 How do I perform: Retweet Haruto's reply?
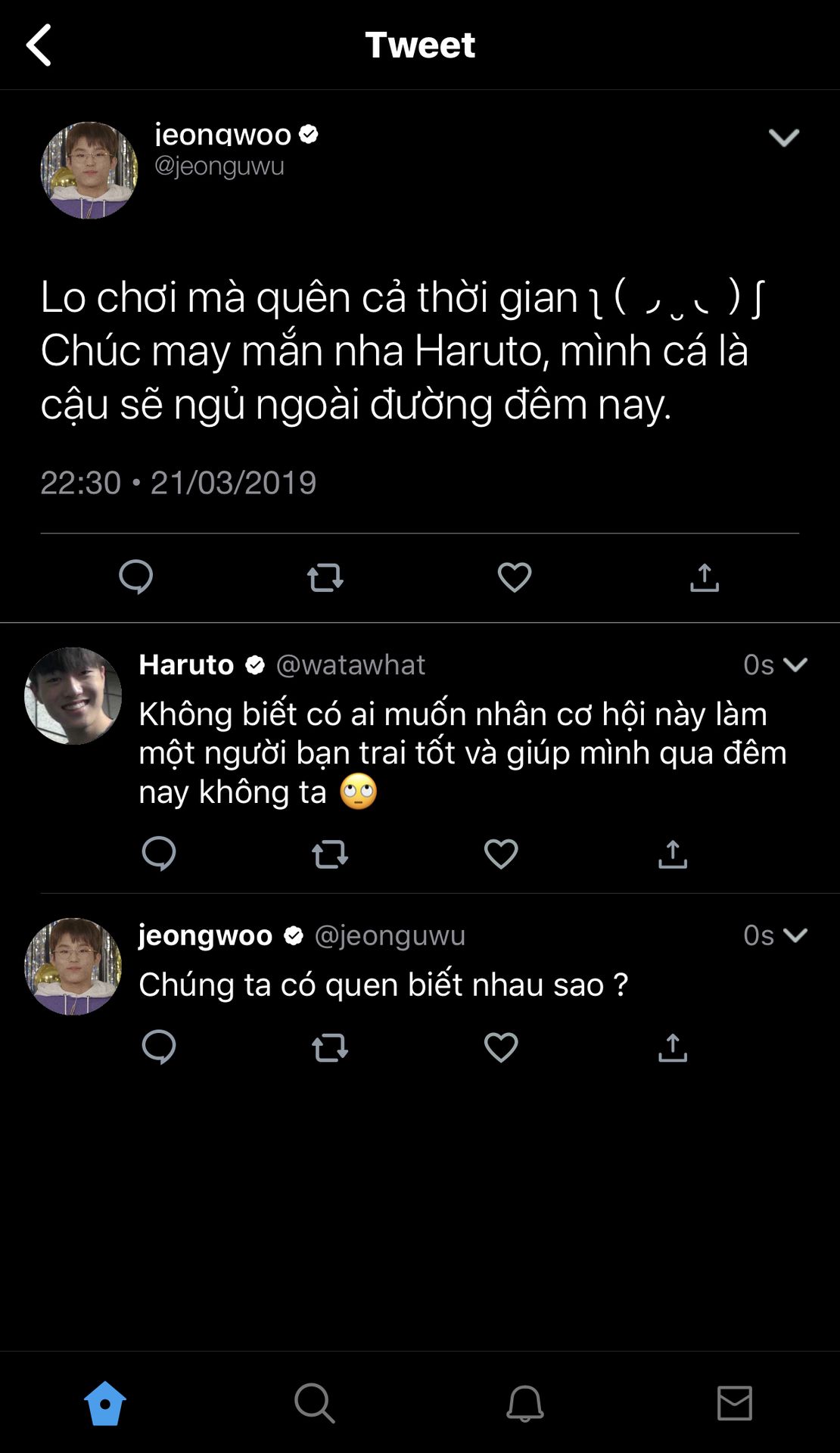pyautogui.click(x=330, y=854)
